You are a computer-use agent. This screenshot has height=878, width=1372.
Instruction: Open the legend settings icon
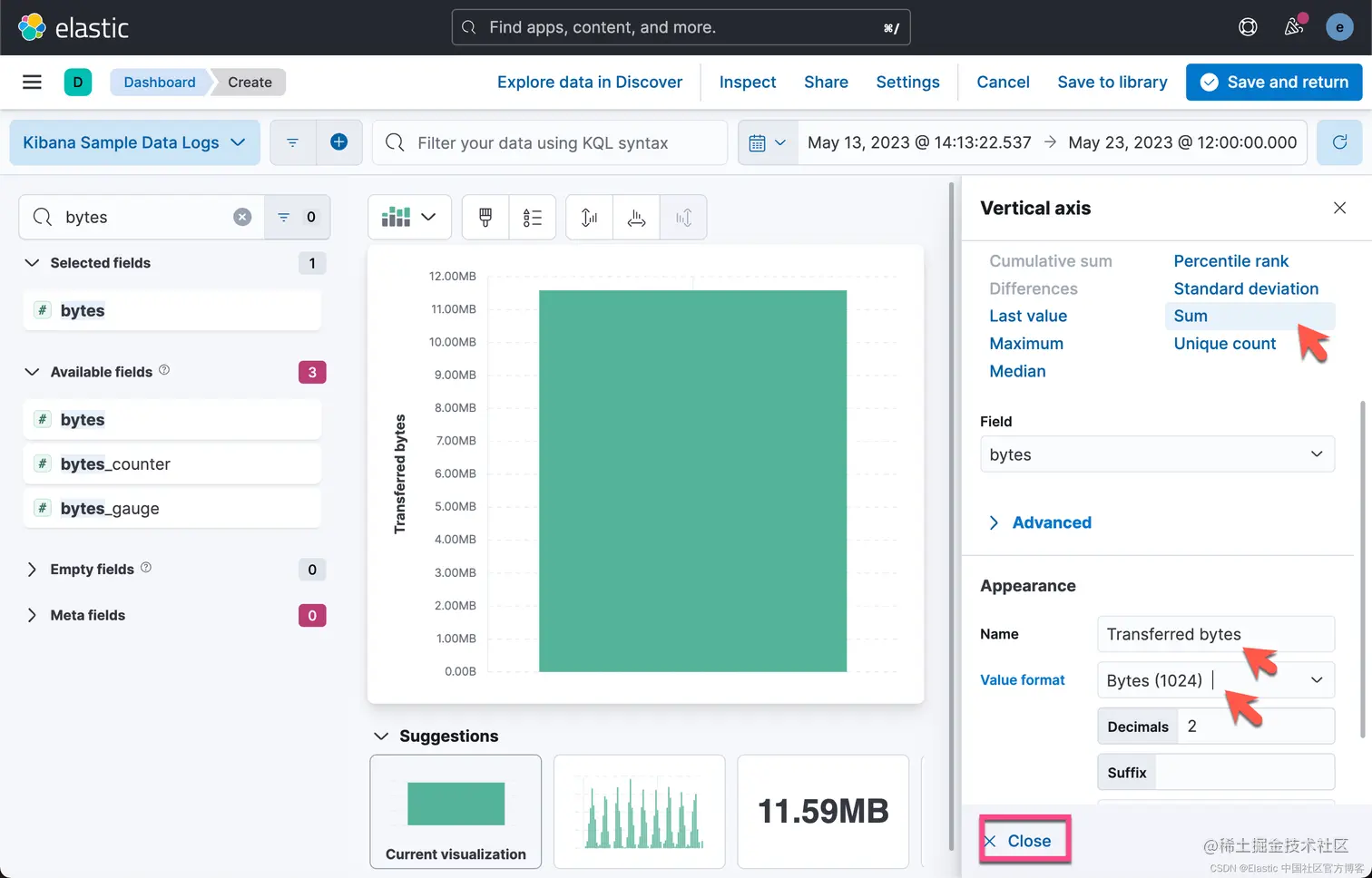click(x=533, y=218)
